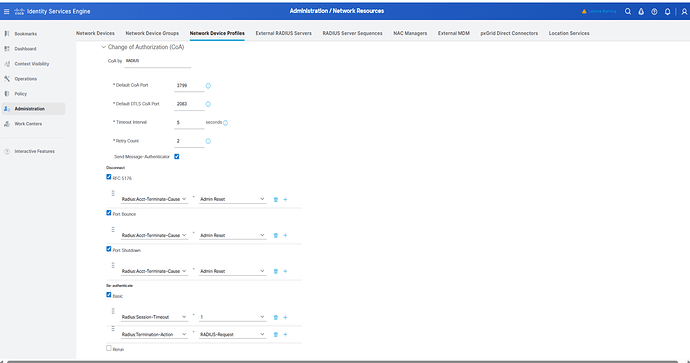Open Interactive Features in the sidebar

(x=33, y=151)
